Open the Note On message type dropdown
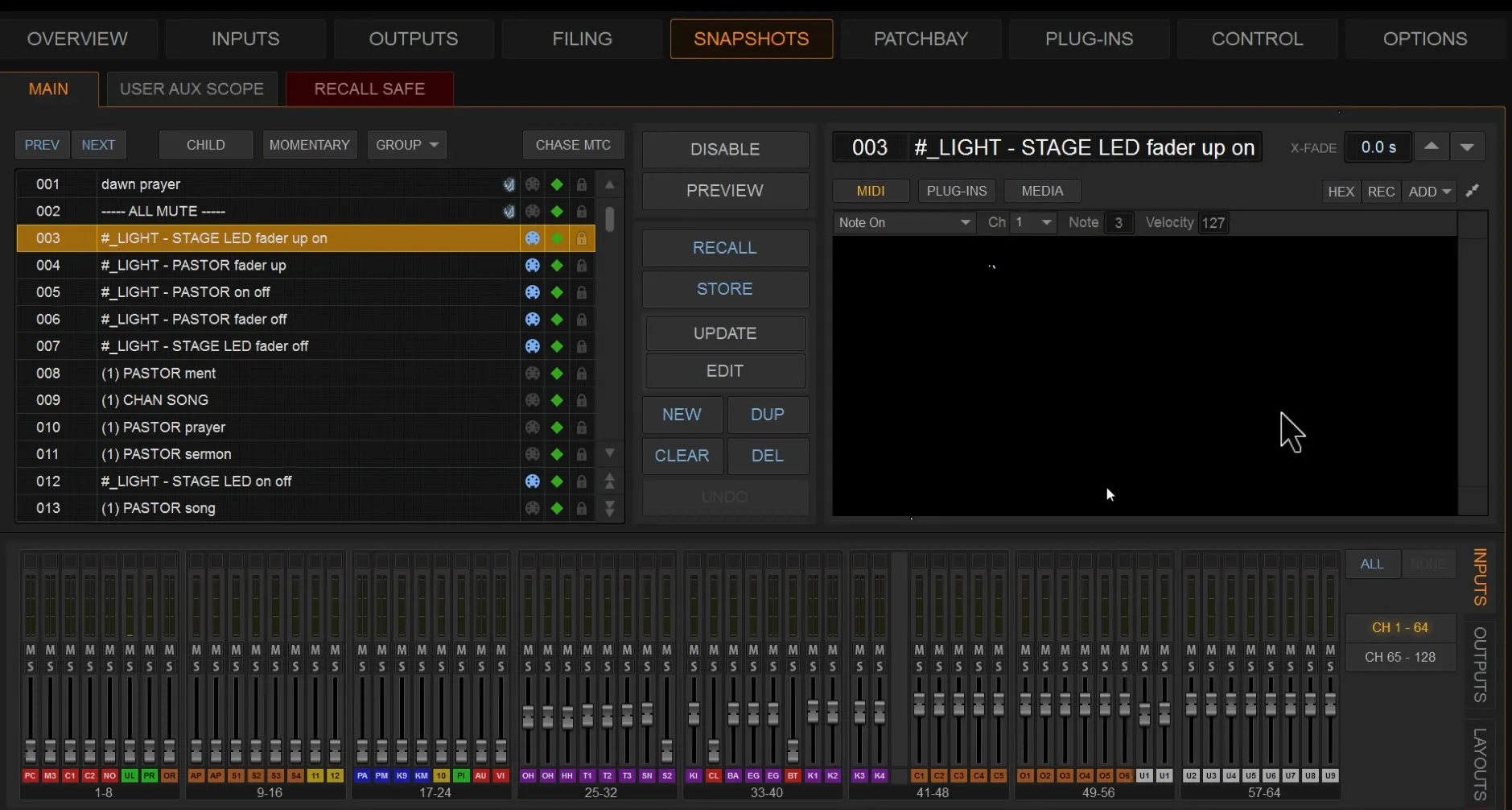1512x810 pixels. [x=904, y=223]
